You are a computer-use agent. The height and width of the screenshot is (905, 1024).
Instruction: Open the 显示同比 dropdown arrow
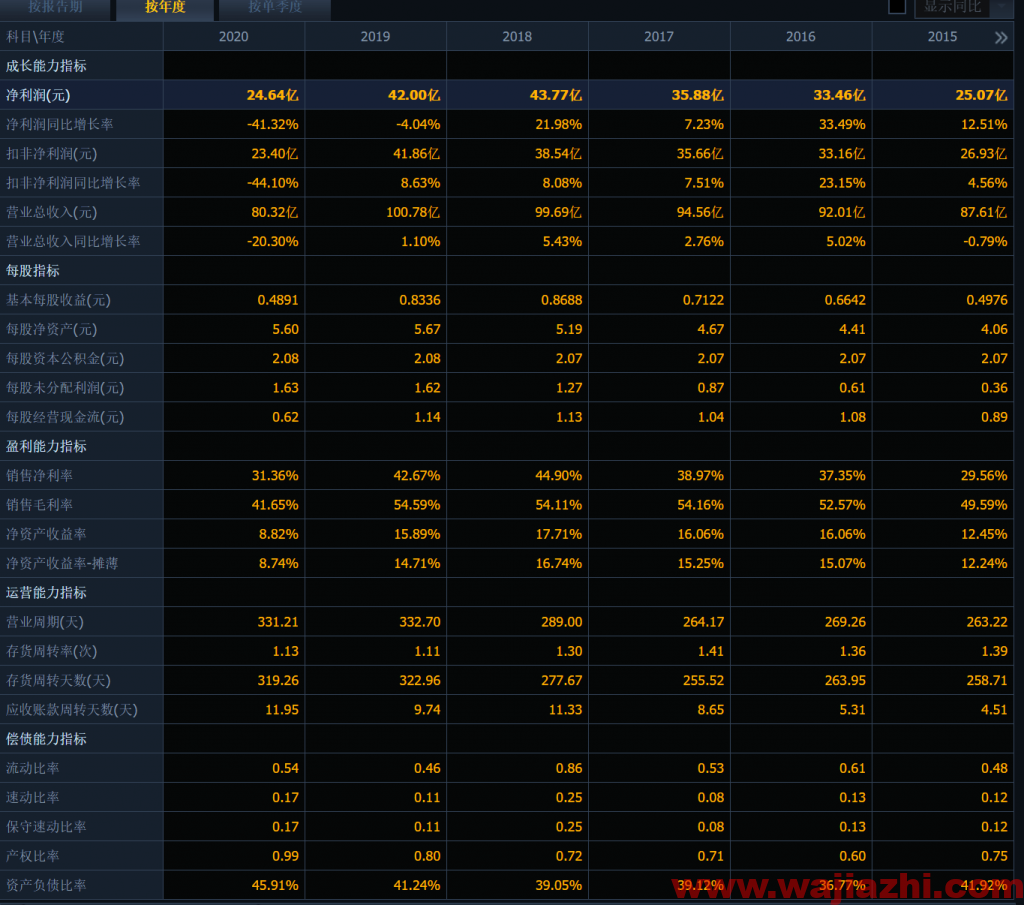click(1001, 7)
